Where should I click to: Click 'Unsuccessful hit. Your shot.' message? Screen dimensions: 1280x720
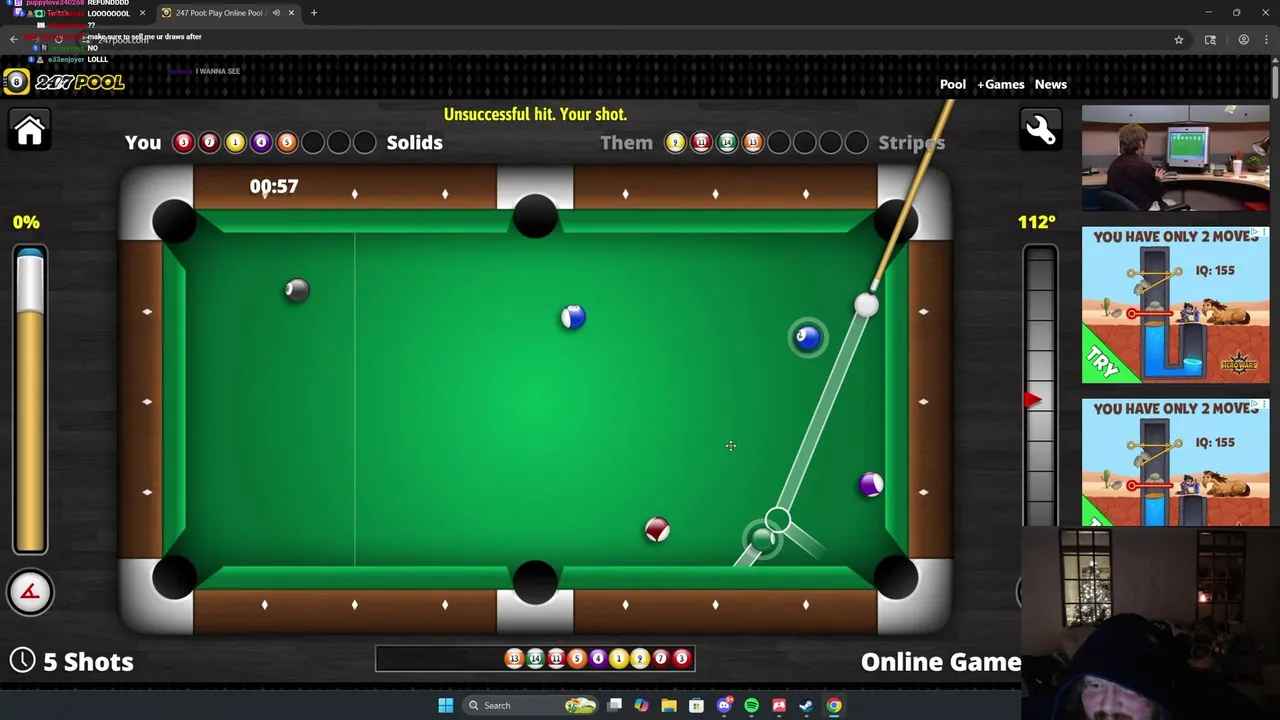tap(535, 114)
